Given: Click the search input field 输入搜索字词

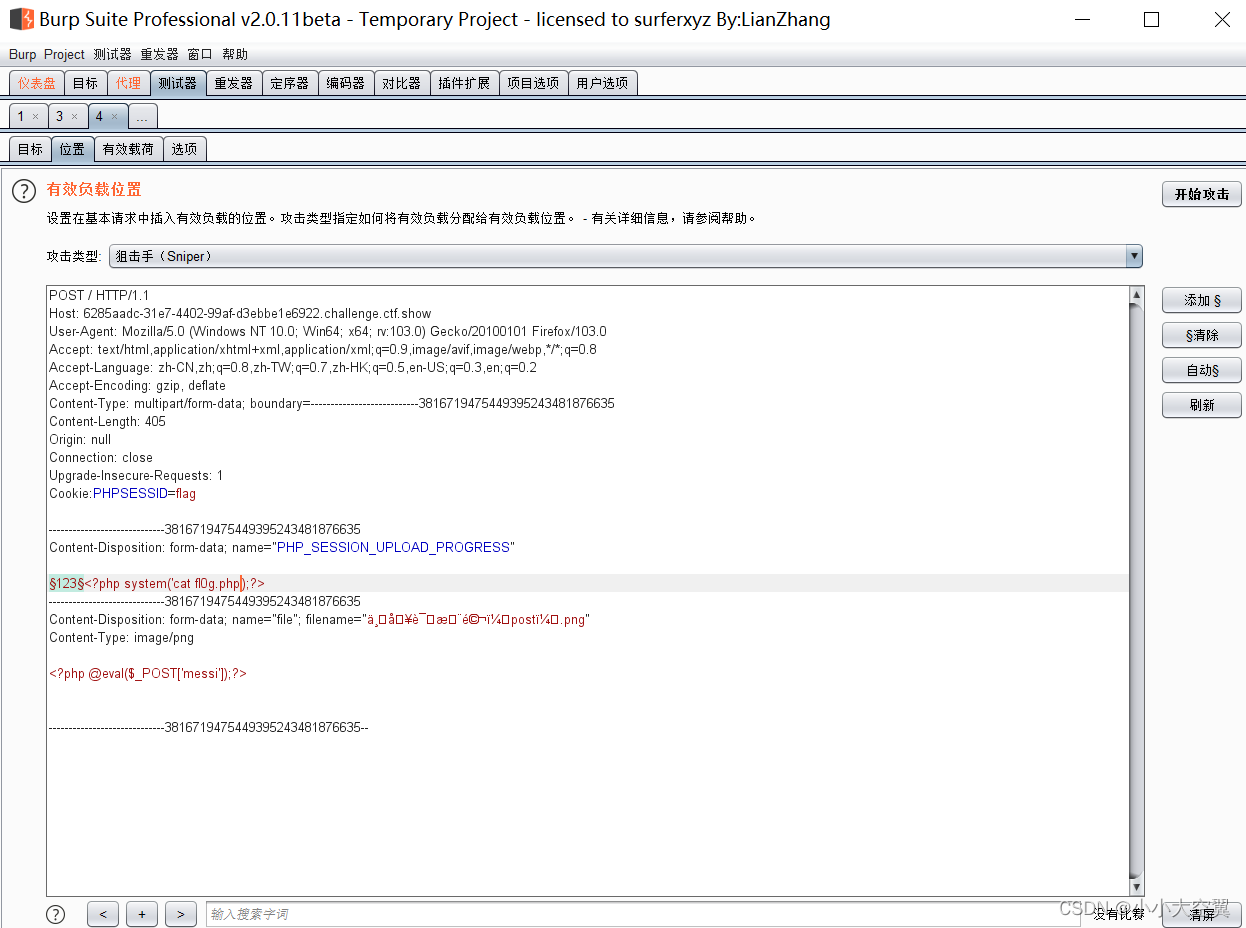Looking at the screenshot, I should click(643, 914).
